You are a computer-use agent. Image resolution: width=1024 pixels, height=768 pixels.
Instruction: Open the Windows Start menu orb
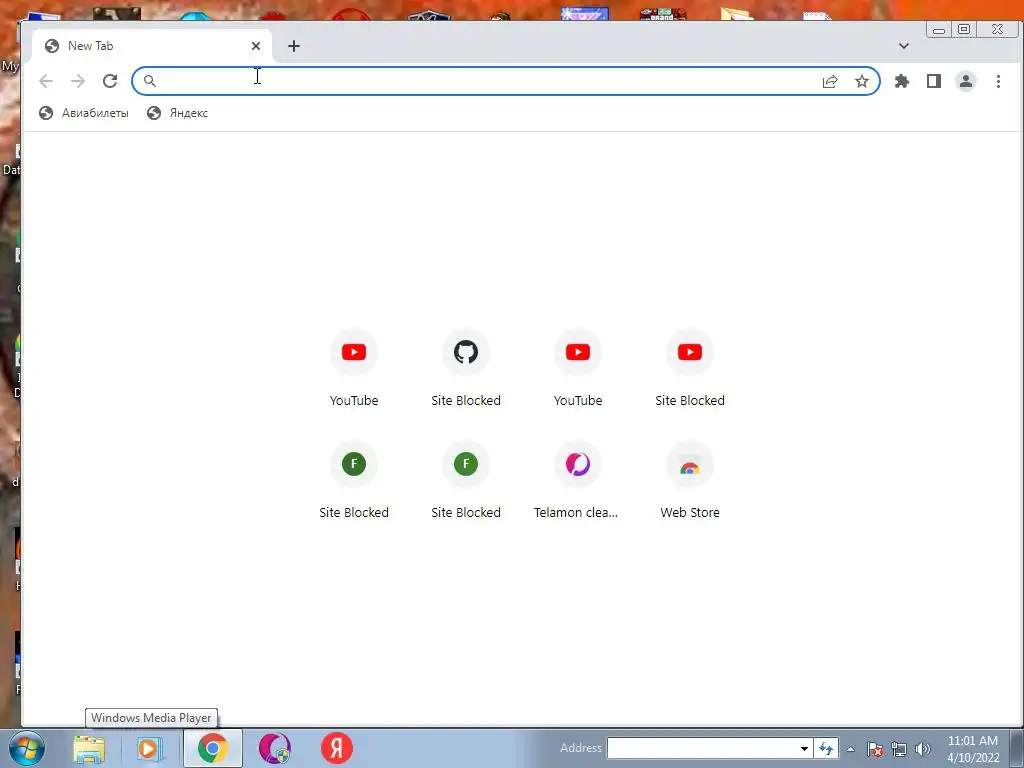pos(27,748)
